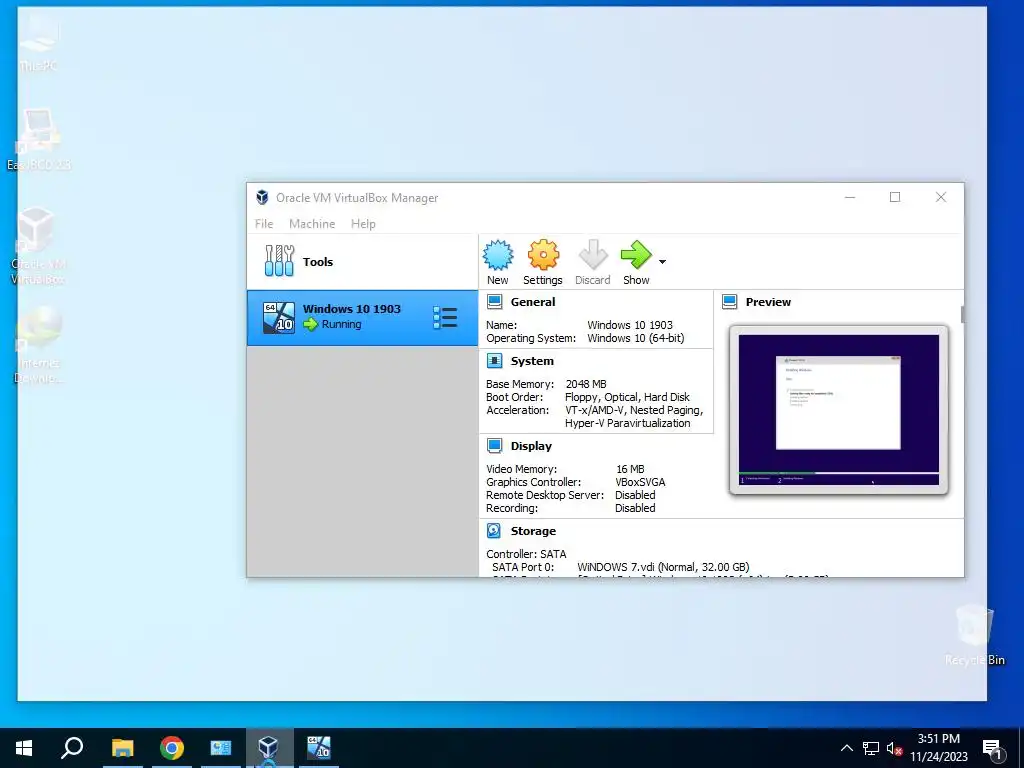Click the Internet Download desktop shortcut
This screenshot has height=768, width=1024.
click(x=39, y=345)
